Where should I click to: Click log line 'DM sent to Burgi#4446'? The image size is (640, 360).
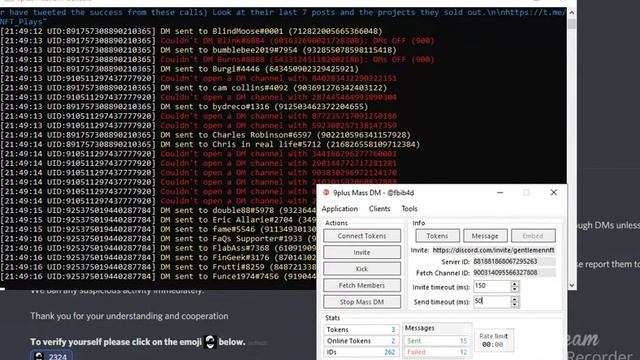pyautogui.click(x=259, y=69)
